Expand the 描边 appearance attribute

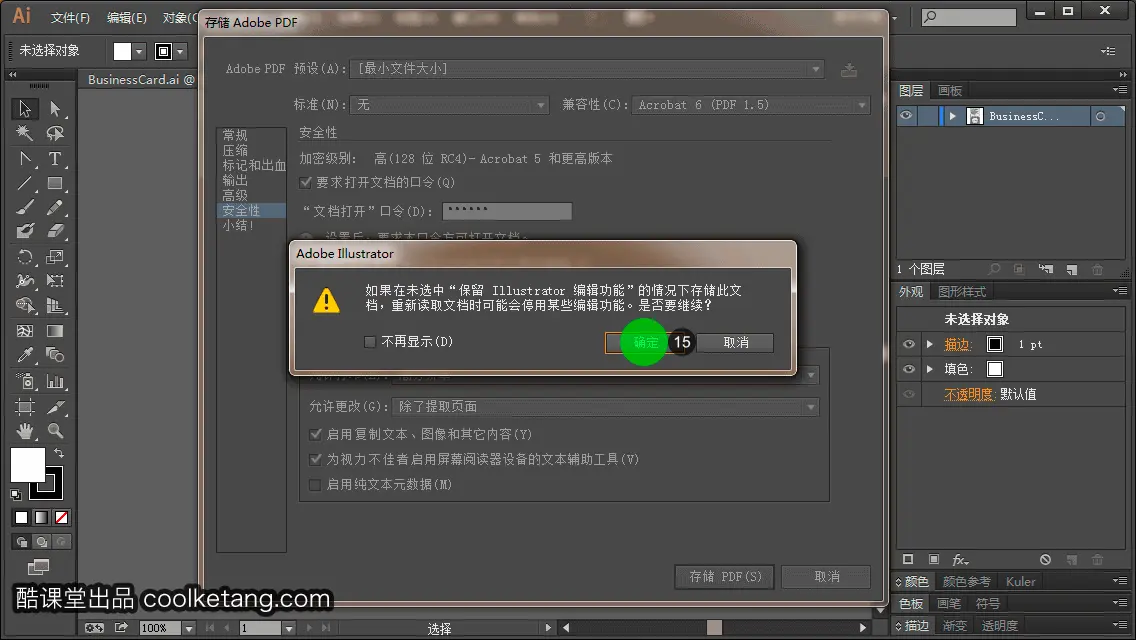tap(930, 344)
